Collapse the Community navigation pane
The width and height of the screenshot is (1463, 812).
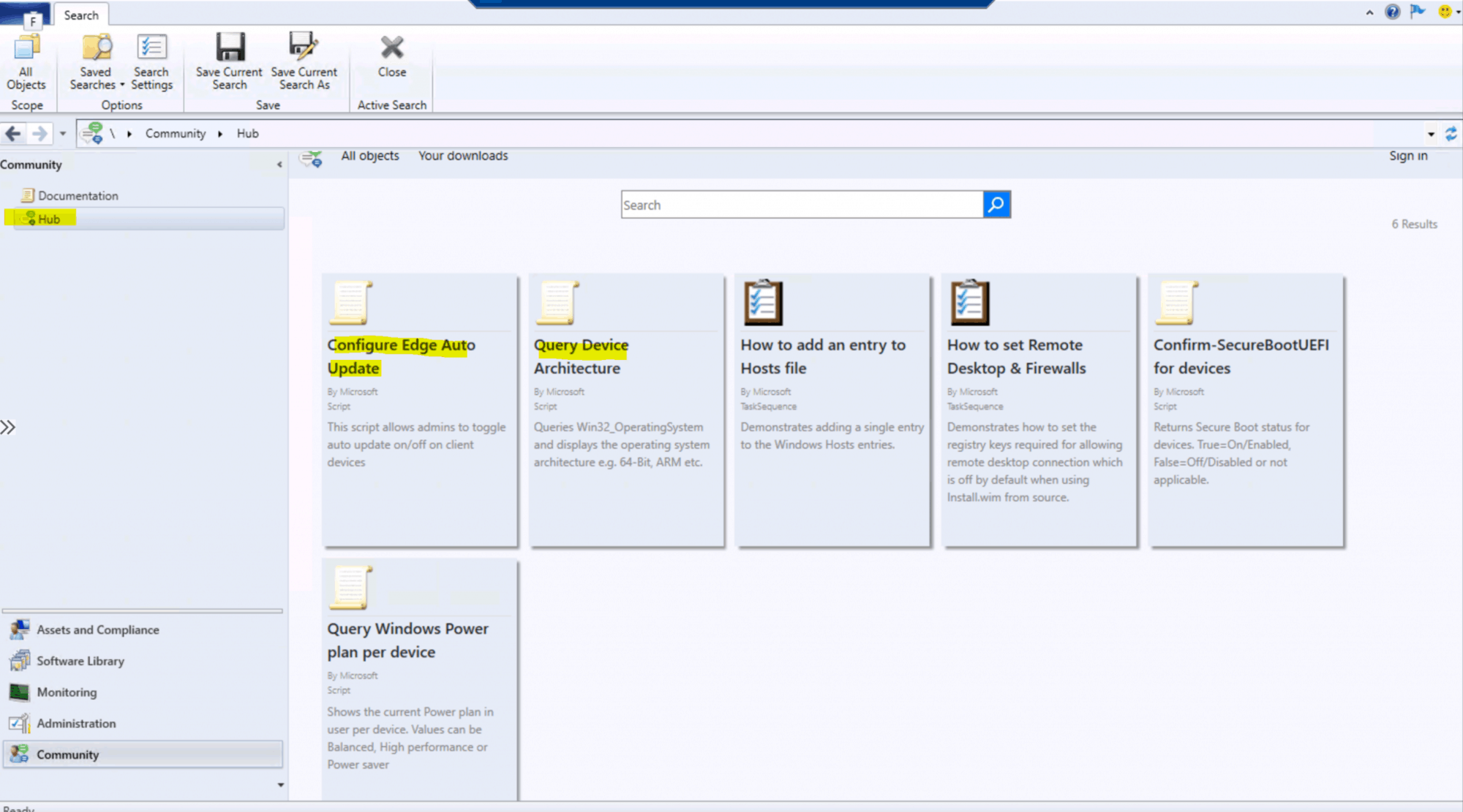pyautogui.click(x=279, y=165)
